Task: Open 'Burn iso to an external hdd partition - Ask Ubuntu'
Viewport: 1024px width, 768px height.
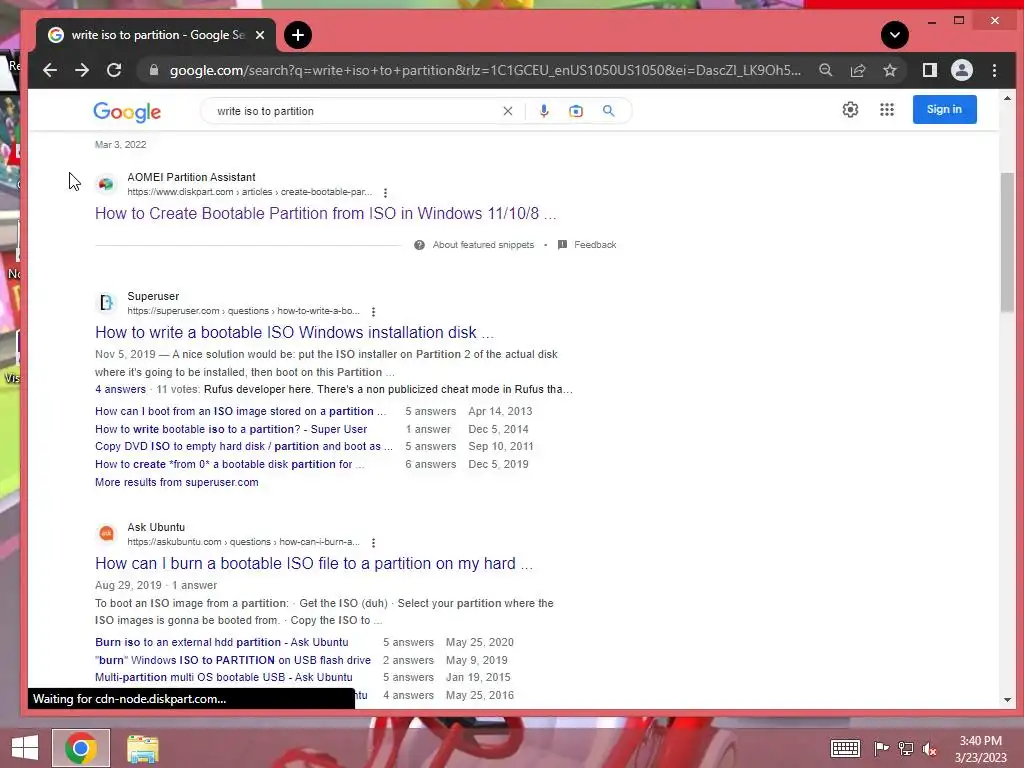Action: click(221, 643)
